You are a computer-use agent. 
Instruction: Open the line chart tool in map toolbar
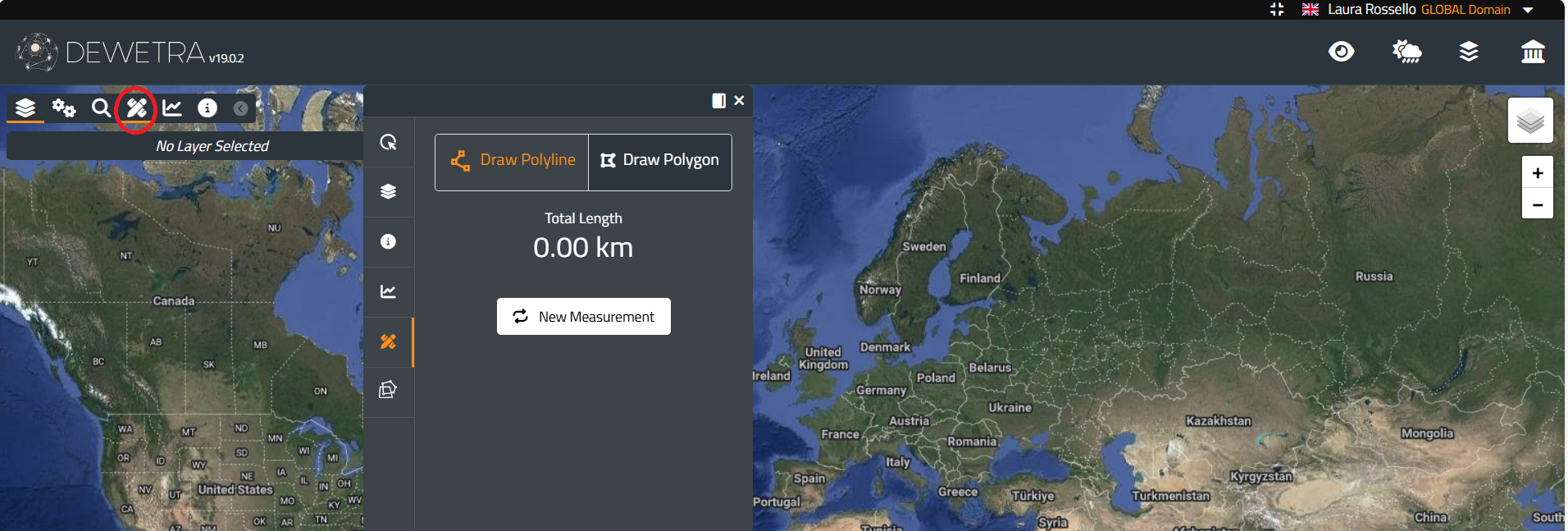point(172,108)
